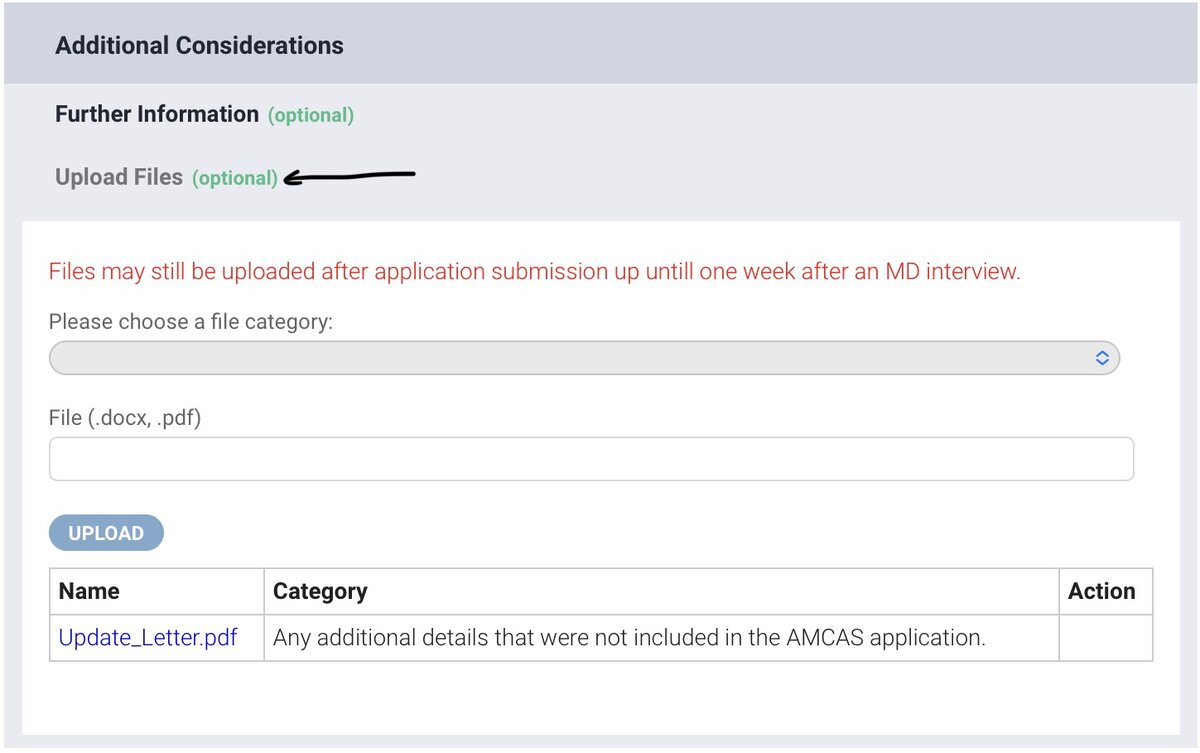Click the Additional Considerations header
This screenshot has width=1200, height=753.
point(199,45)
